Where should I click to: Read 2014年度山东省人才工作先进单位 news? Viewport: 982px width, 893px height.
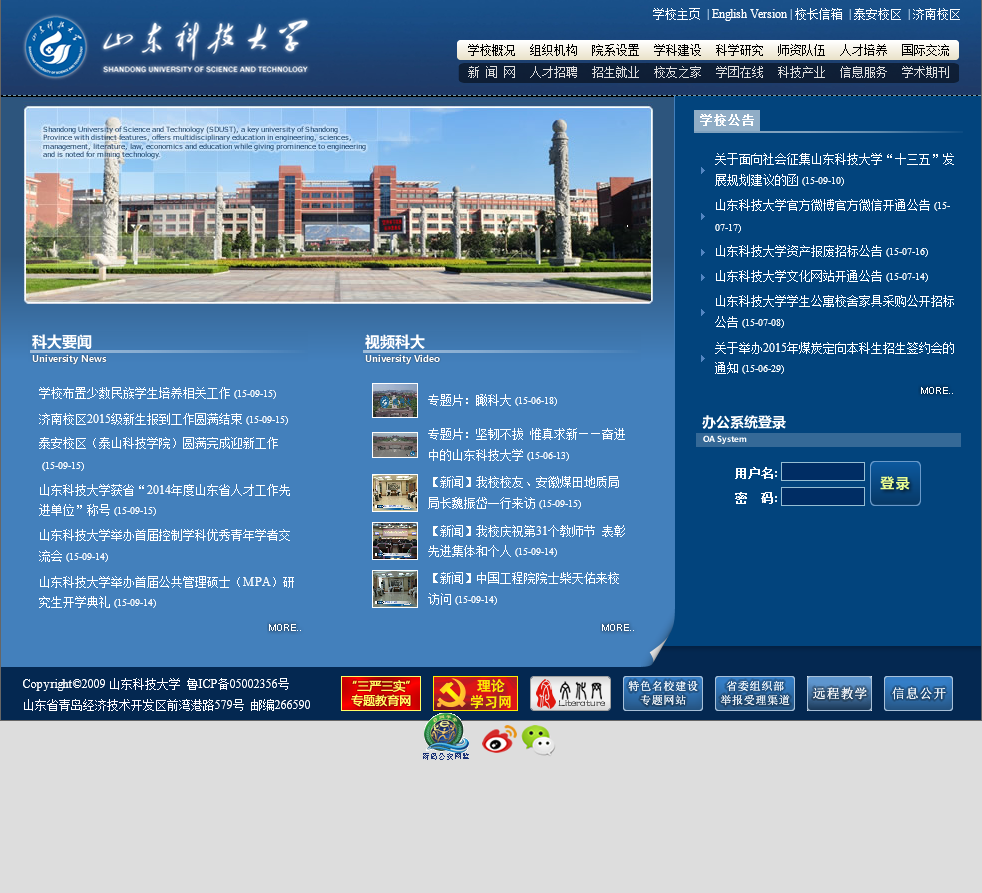[x=164, y=500]
